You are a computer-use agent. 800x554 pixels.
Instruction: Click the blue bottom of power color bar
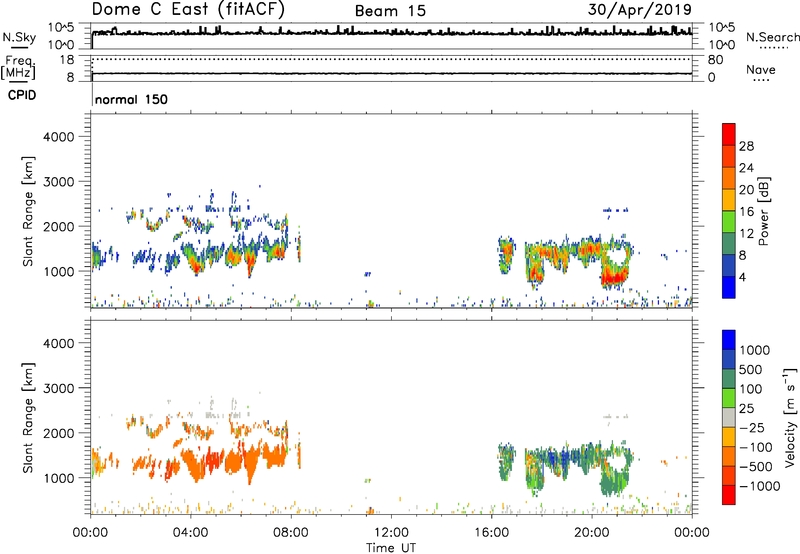[729, 287]
